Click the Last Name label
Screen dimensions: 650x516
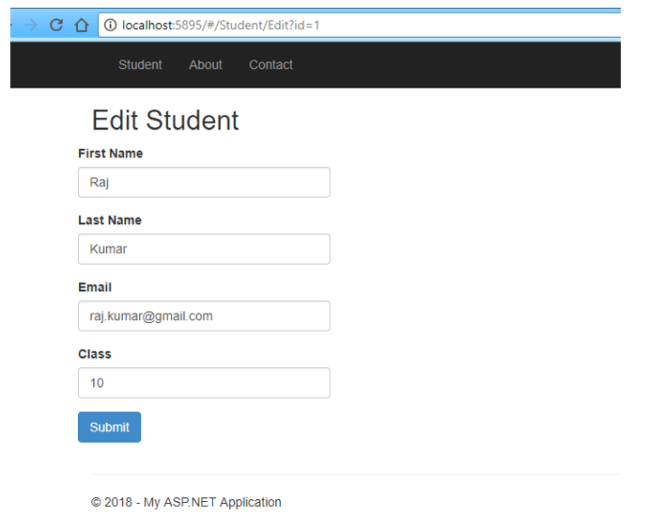[x=110, y=220]
